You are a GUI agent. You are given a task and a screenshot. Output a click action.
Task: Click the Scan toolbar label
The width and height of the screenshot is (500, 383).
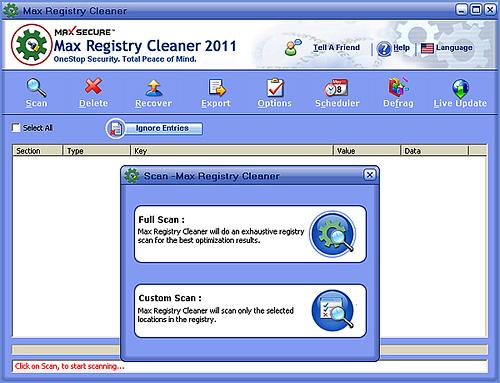pyautogui.click(x=37, y=103)
